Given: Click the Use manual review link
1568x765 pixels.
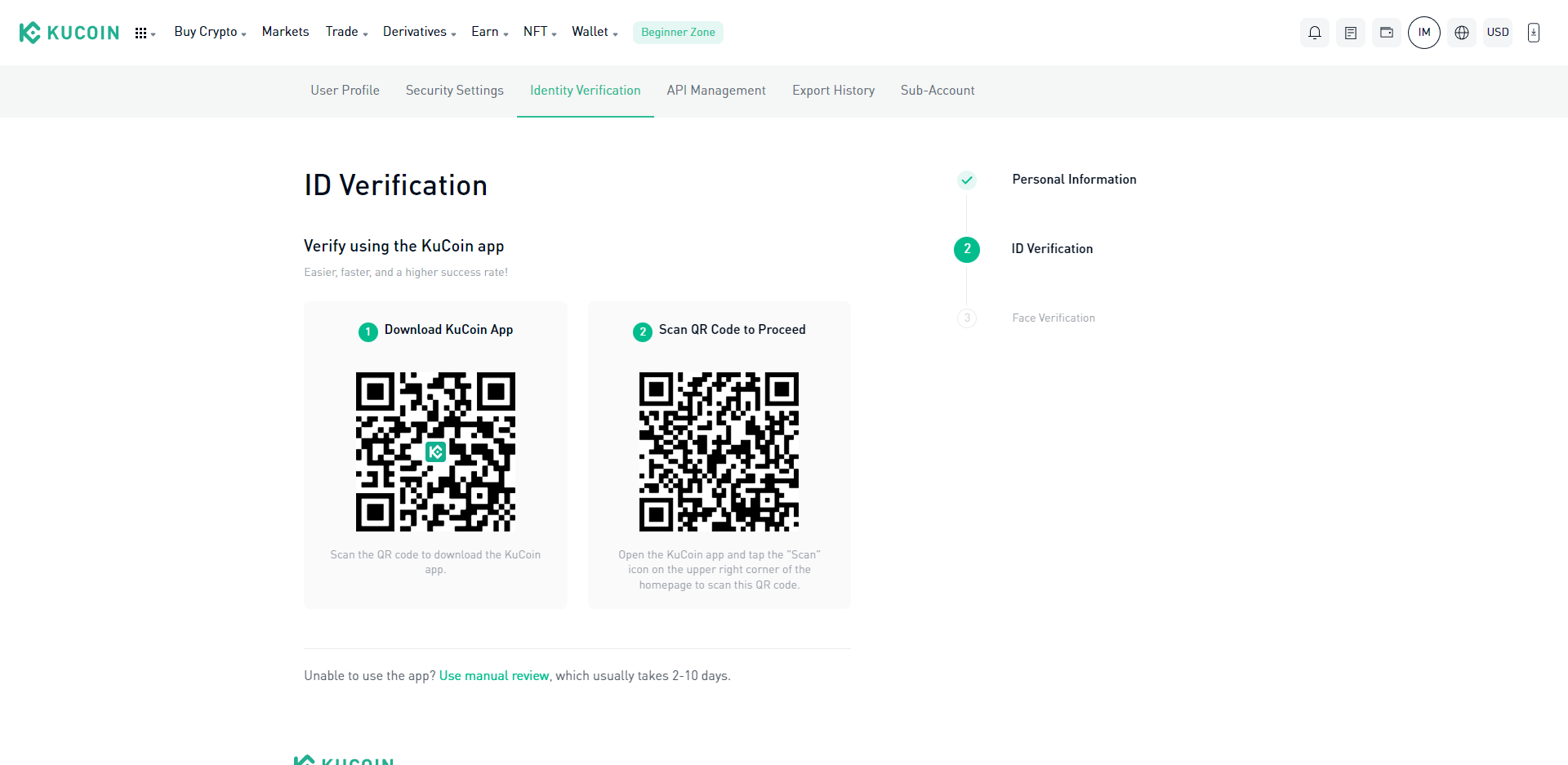Looking at the screenshot, I should point(494,676).
